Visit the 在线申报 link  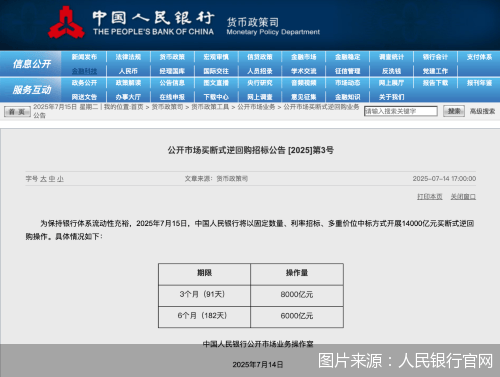pos(172,97)
